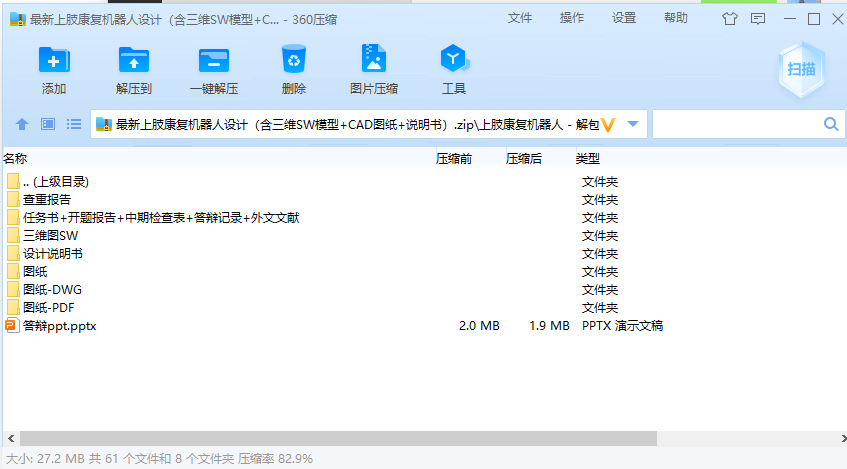Click the archive icon in the path bar
The width and height of the screenshot is (847, 469).
(104, 124)
